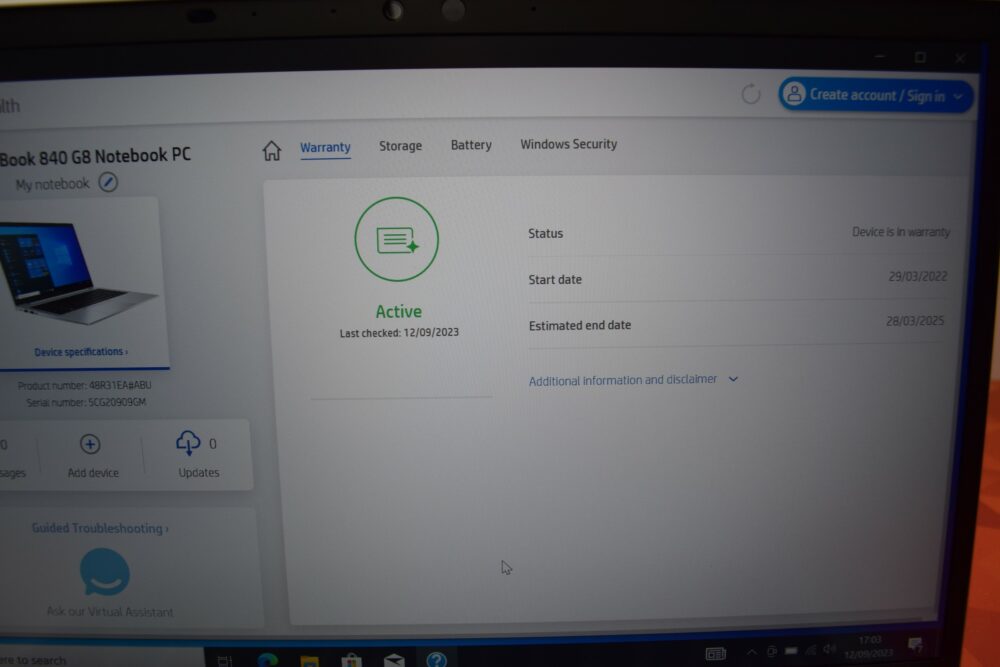Open the News and interests taskbar widget
Screen dimensions: 1000x667
[716, 653]
